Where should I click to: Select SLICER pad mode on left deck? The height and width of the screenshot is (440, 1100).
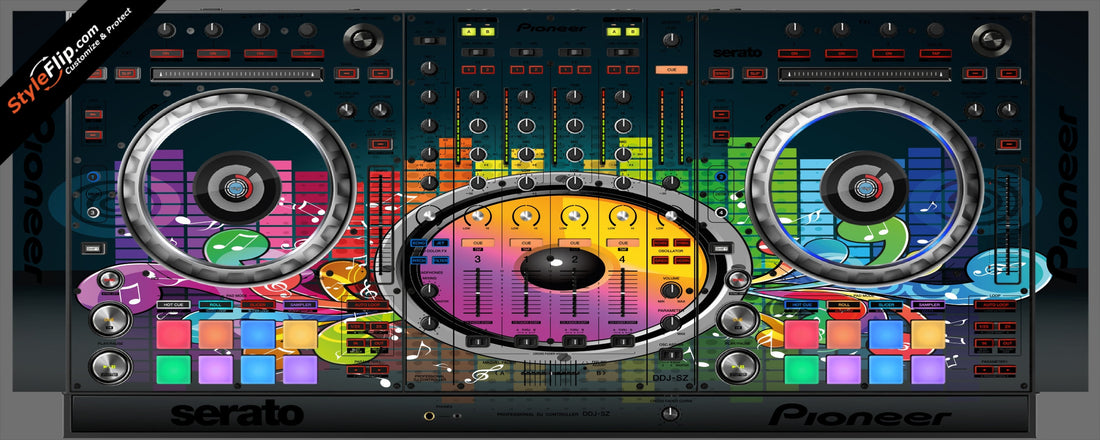(x=257, y=305)
